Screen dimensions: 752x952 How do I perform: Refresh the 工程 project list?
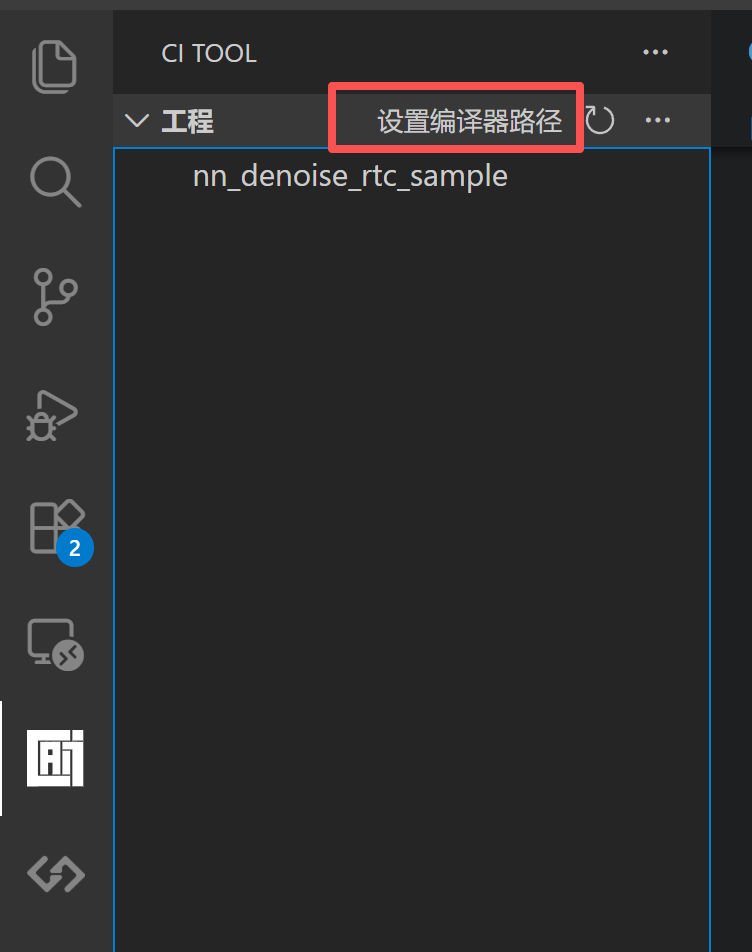600,120
